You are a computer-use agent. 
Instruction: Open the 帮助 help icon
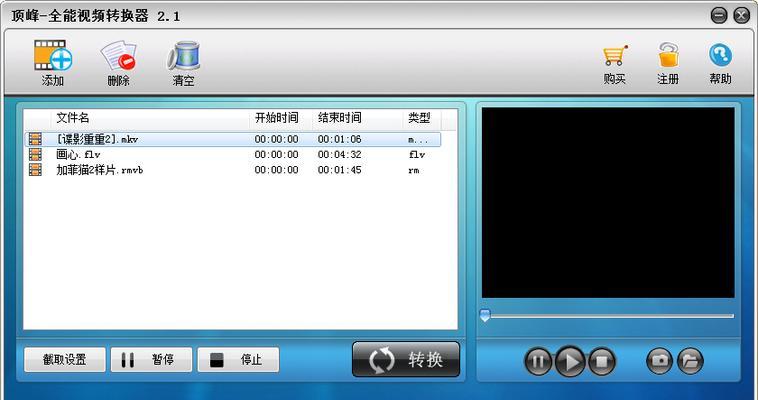tap(720, 55)
